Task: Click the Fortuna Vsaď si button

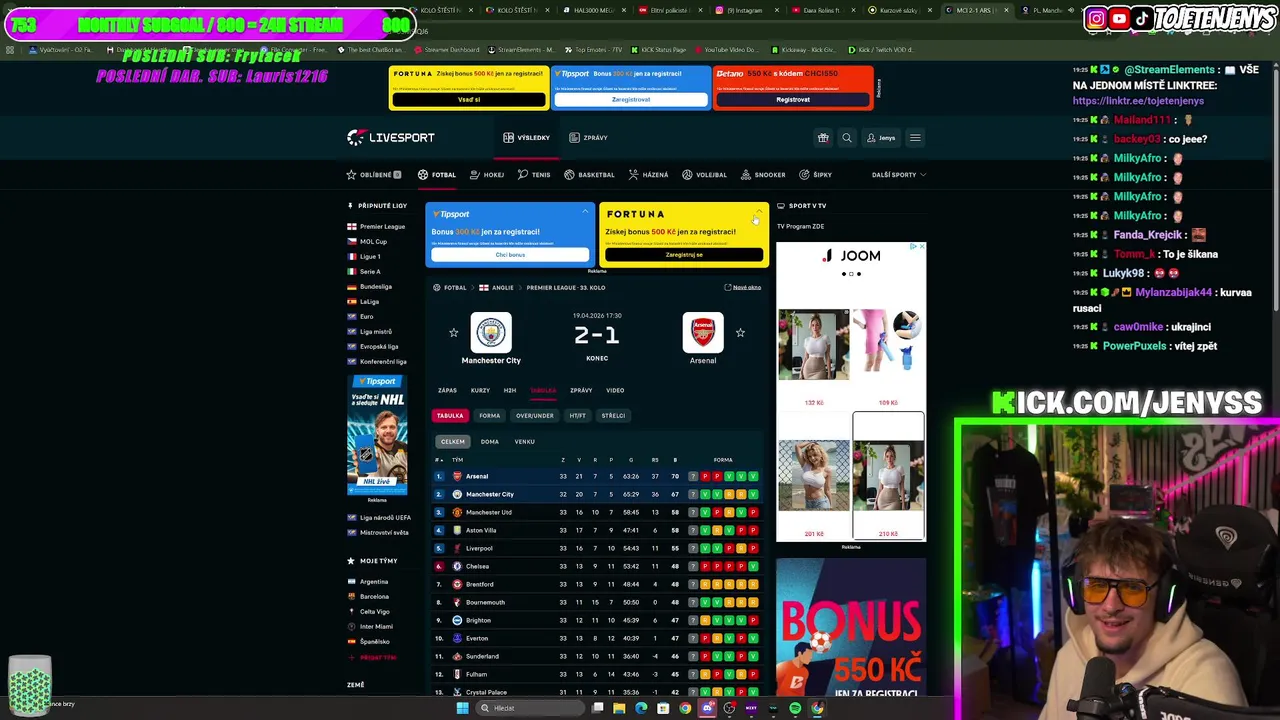Action: coord(469,100)
